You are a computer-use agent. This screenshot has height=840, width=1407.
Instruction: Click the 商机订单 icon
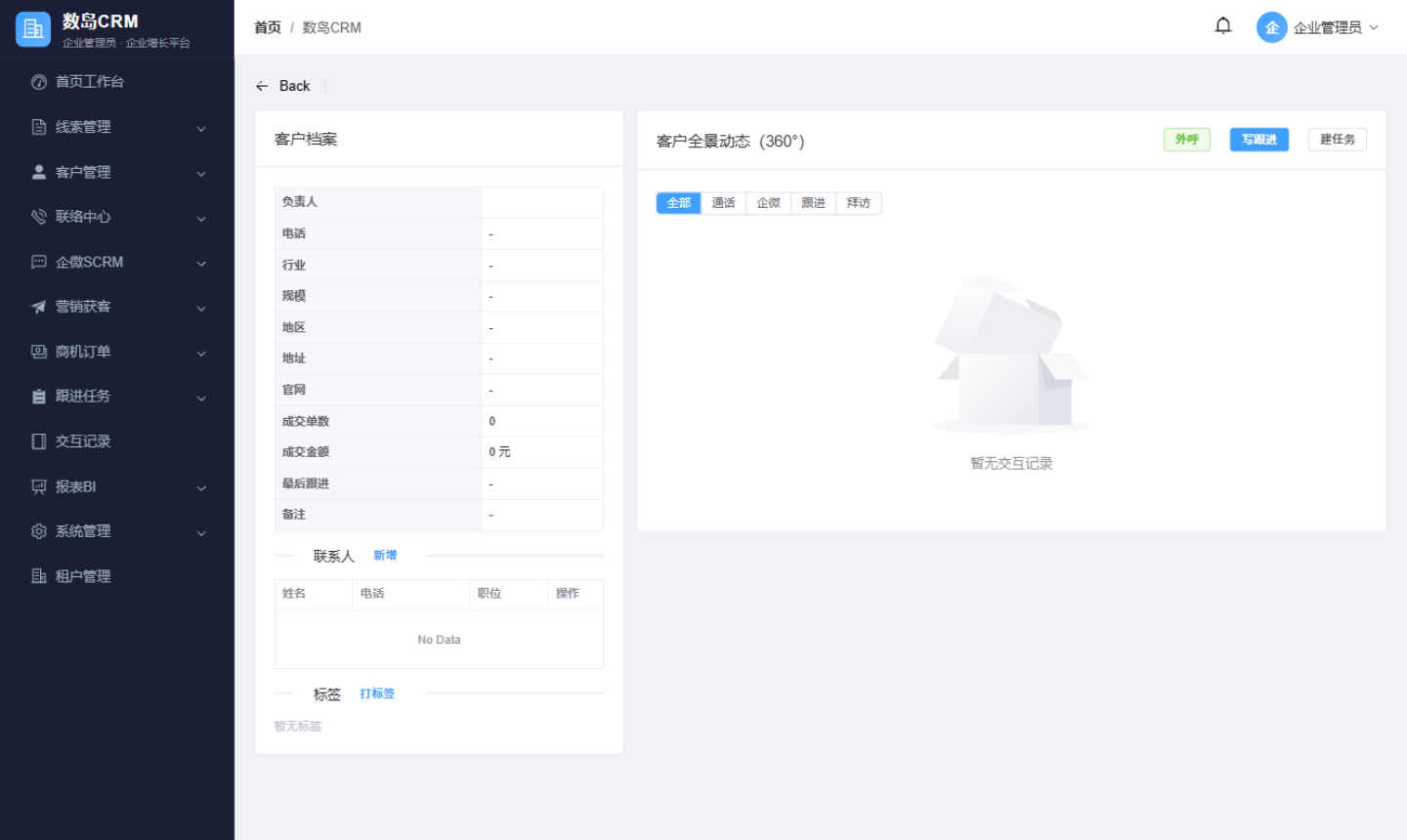click(x=39, y=352)
